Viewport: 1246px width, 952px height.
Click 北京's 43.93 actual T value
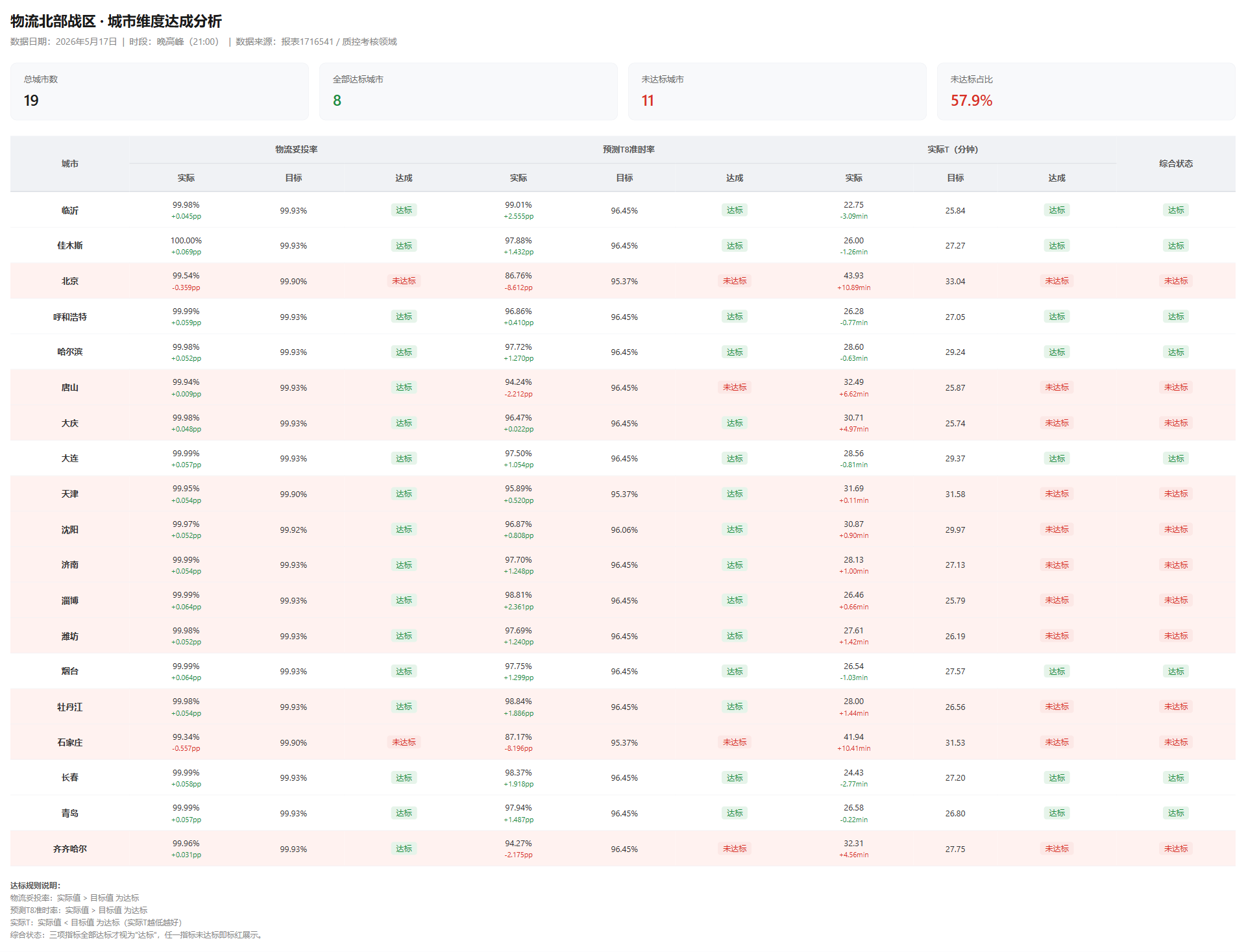(x=854, y=276)
